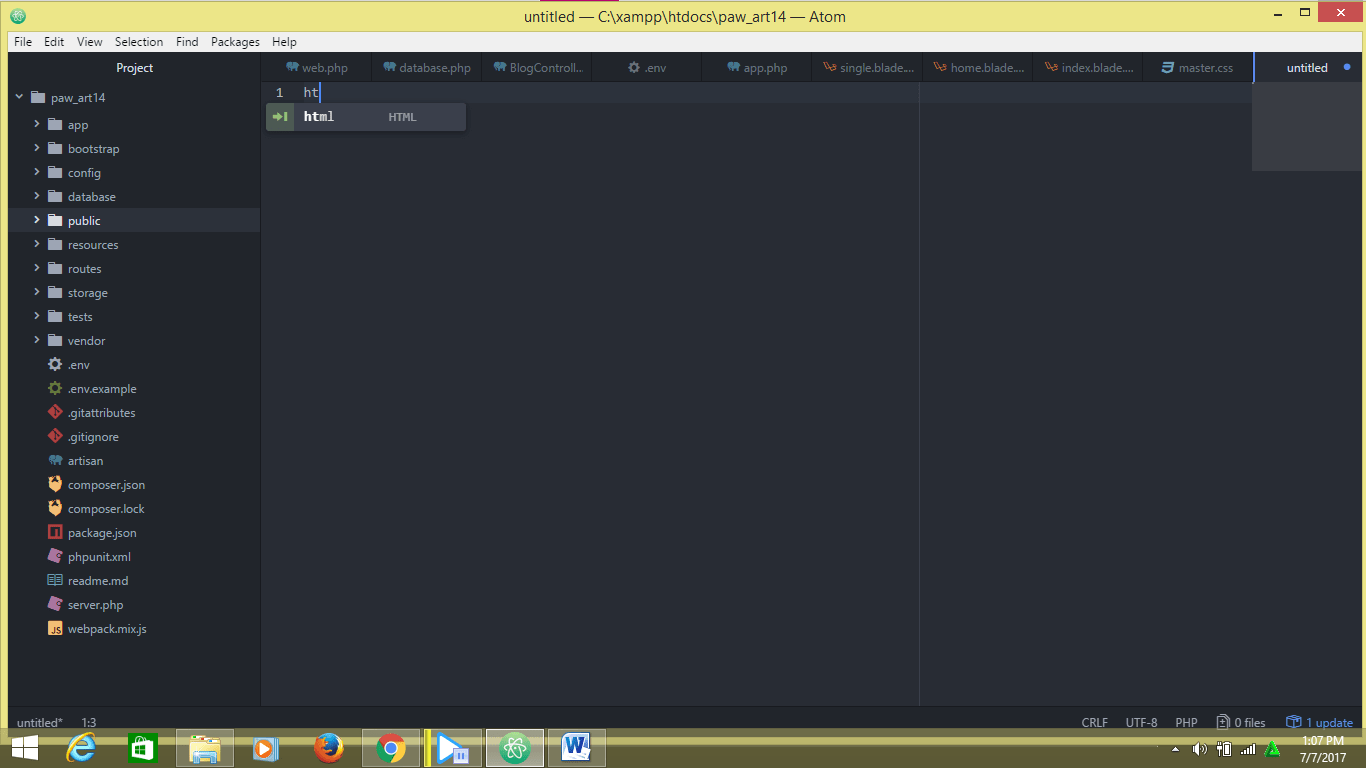
Task: Click the stylesheet icon on the master.css tab
Action: pos(1166,67)
